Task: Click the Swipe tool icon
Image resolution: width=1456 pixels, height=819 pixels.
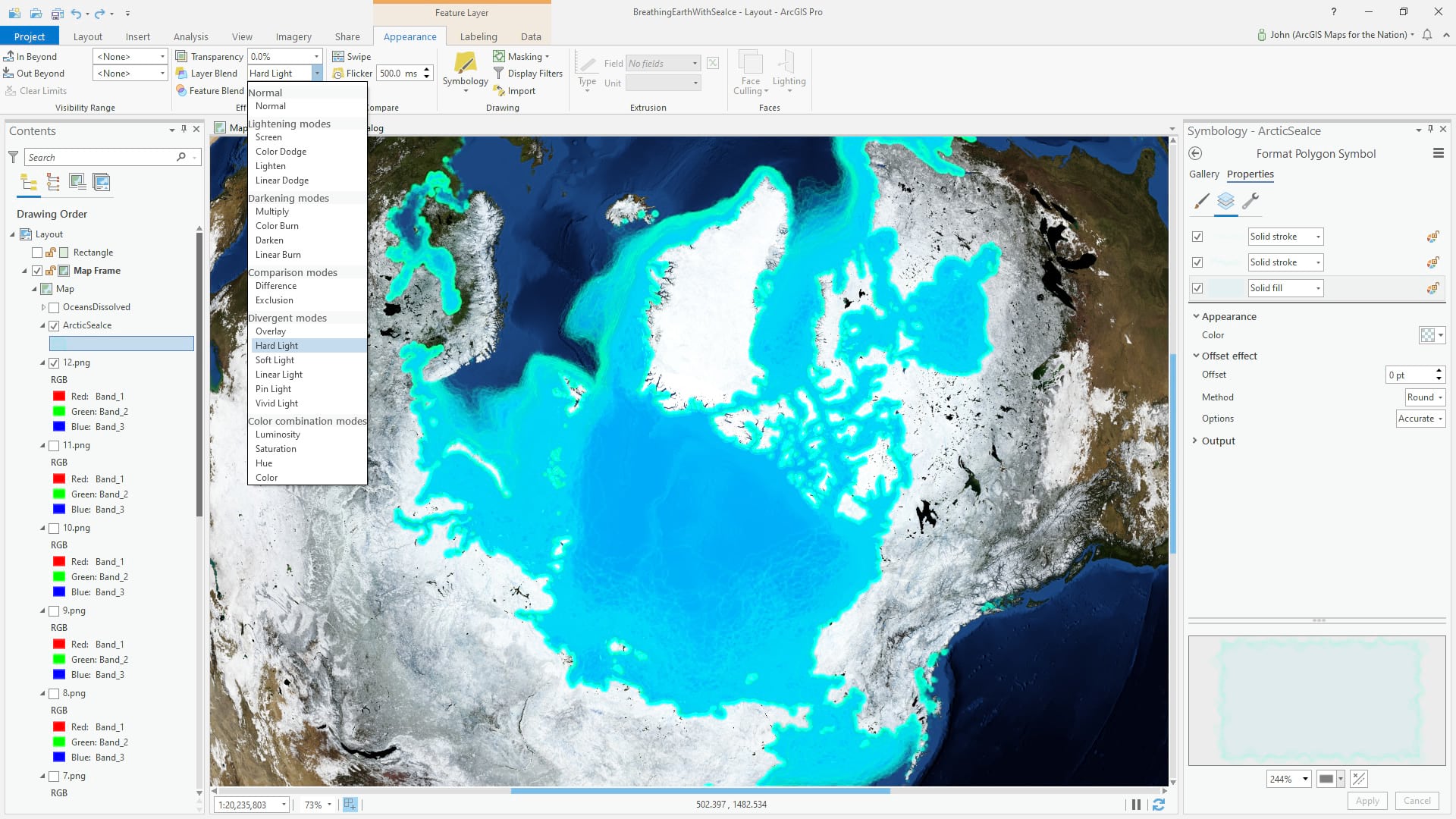Action: coord(338,57)
